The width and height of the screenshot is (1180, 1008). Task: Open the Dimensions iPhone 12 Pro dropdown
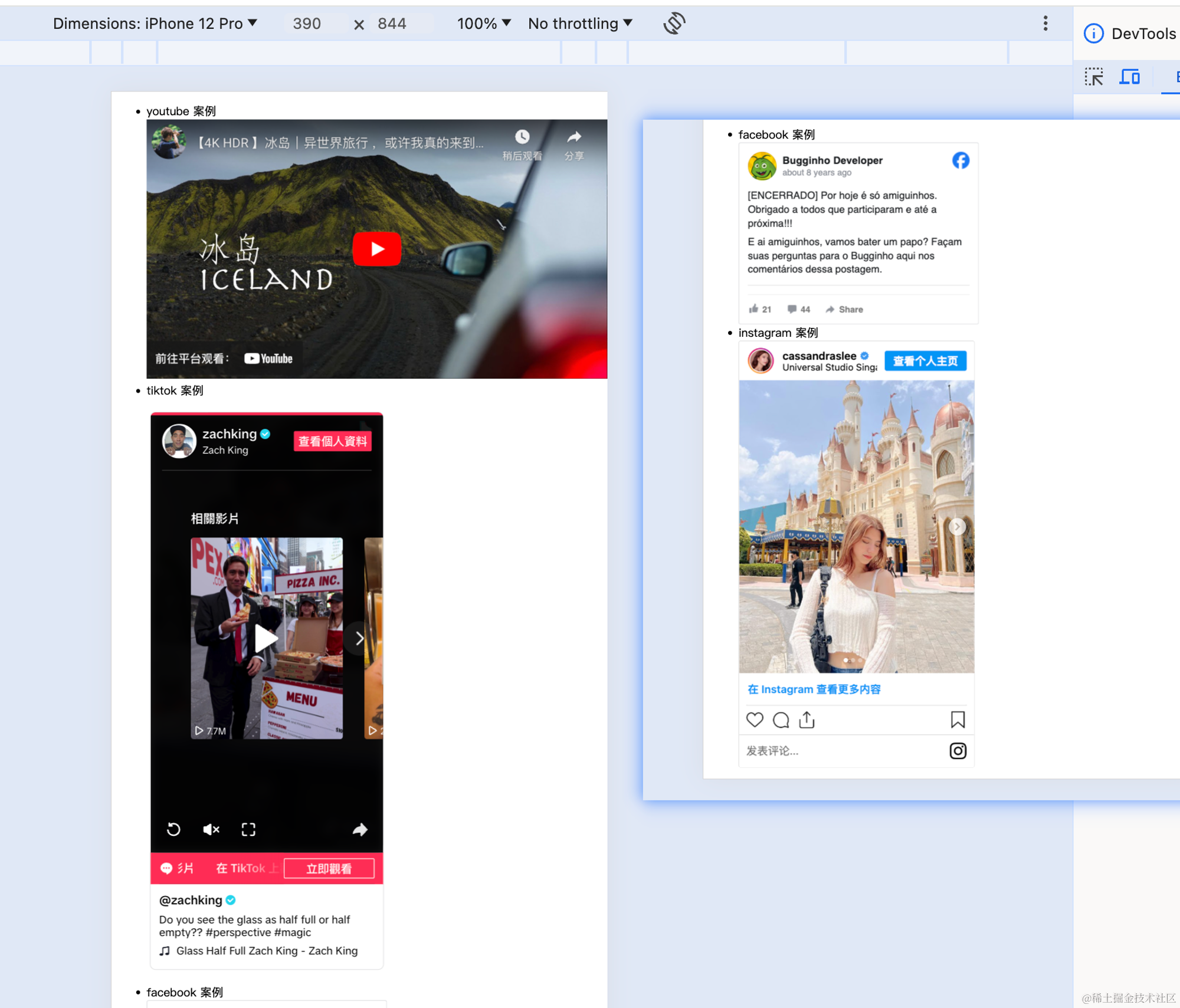155,24
